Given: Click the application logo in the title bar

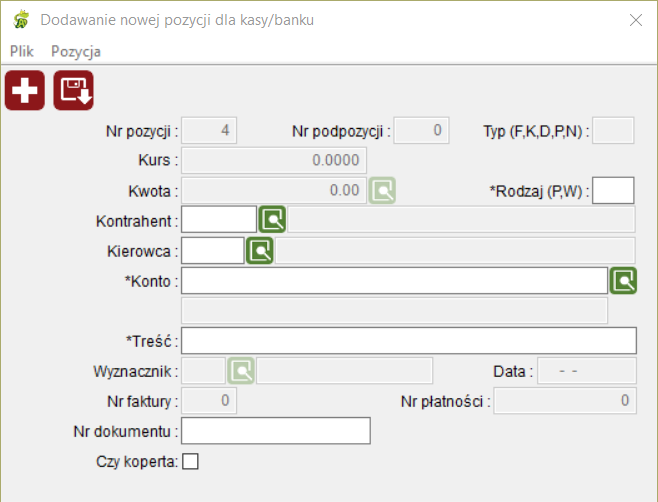Looking at the screenshot, I should click(x=21, y=20).
